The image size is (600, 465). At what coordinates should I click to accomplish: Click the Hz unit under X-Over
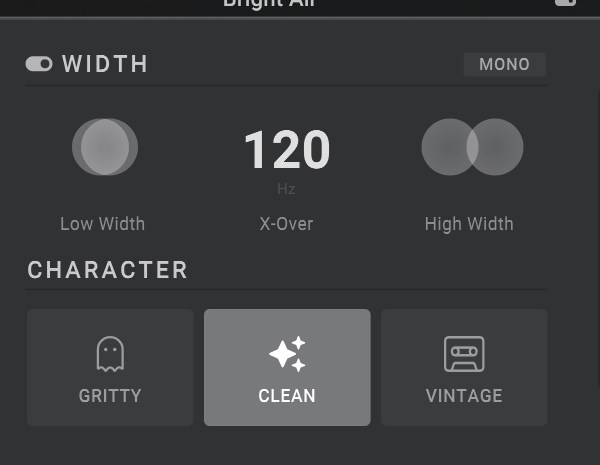coord(286,188)
